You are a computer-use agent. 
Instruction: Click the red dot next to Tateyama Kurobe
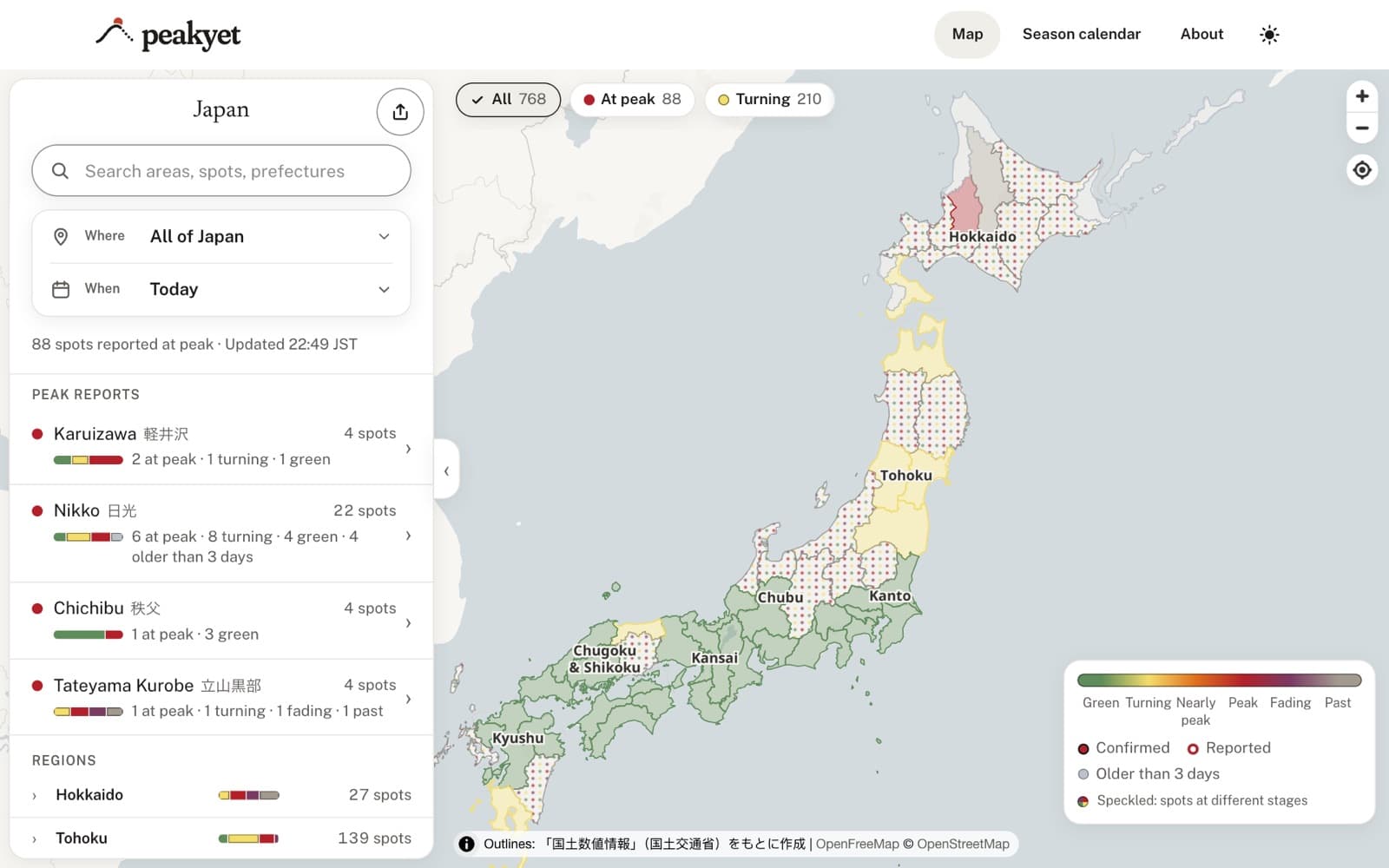37,685
